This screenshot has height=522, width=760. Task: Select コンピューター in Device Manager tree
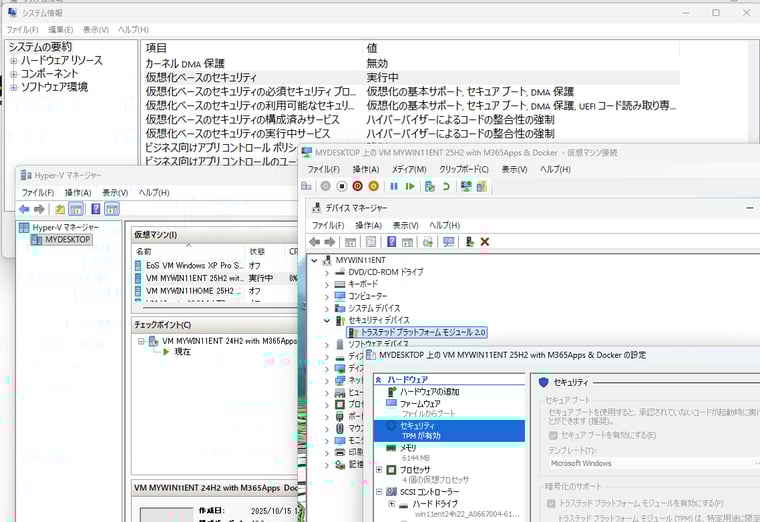point(368,296)
